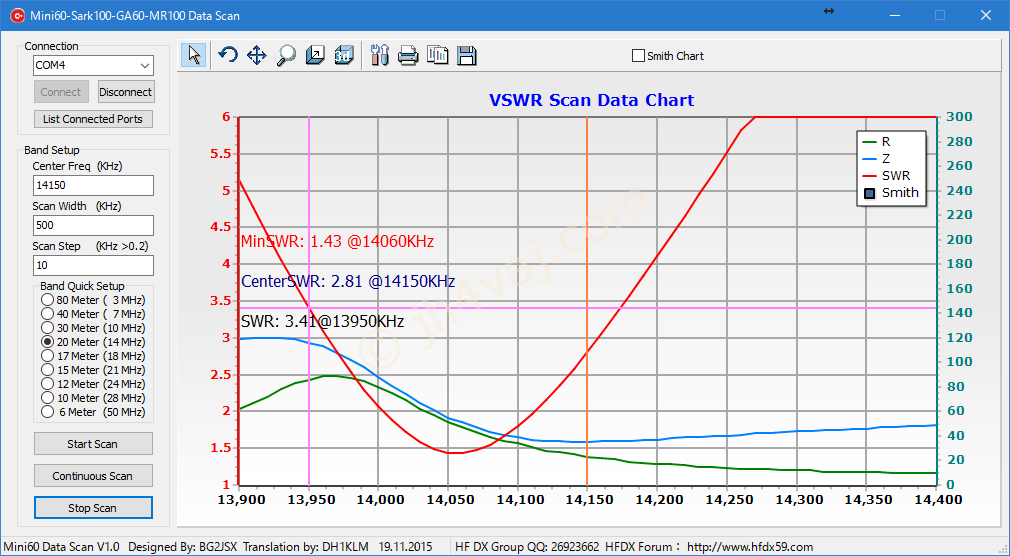
Task: Choose the 10 Meter (28 MHz) band
Action: [48, 398]
